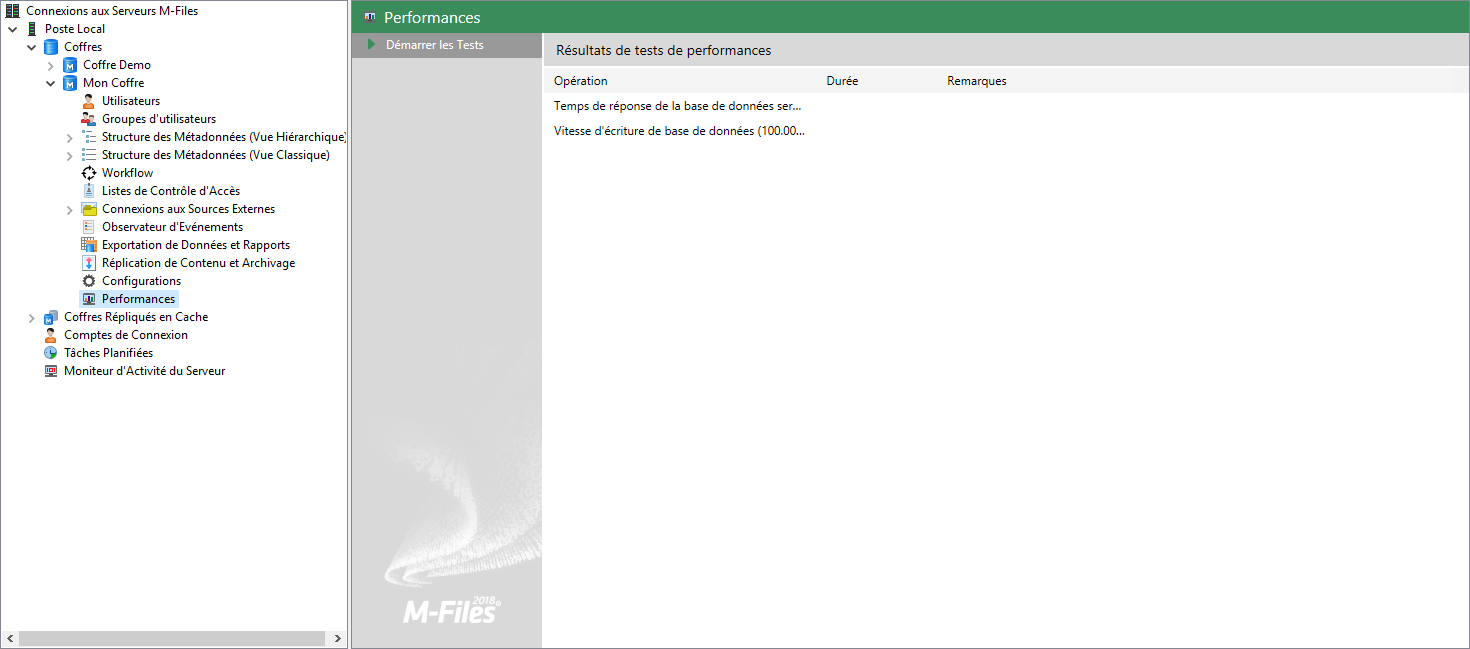
Task: Click the Coffre Demo vault icon
Action: pos(70,65)
